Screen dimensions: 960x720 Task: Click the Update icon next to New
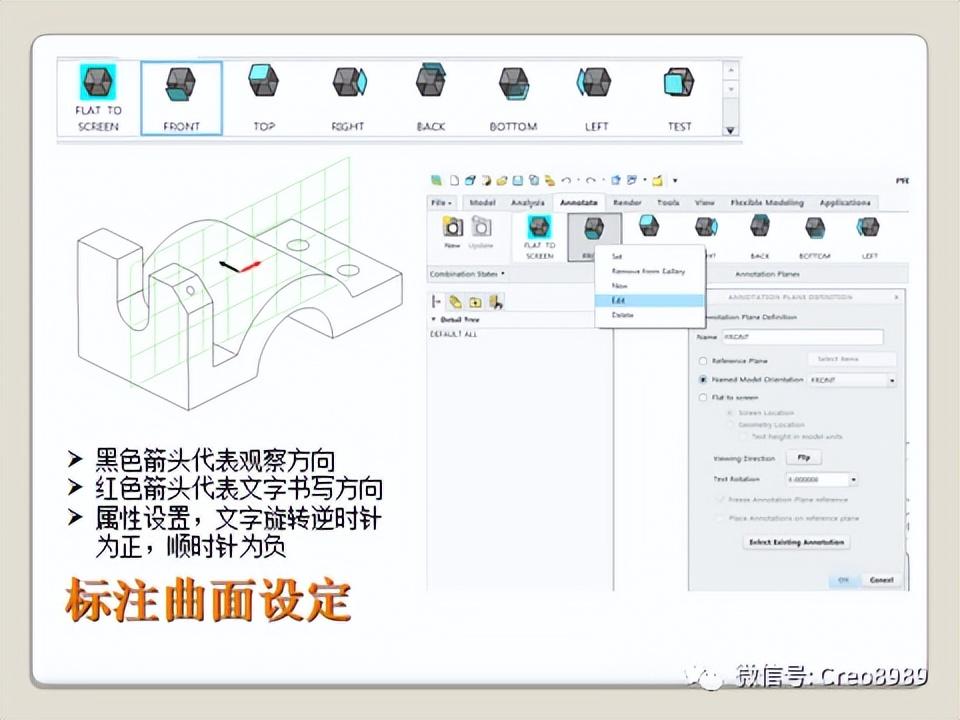[x=482, y=228]
